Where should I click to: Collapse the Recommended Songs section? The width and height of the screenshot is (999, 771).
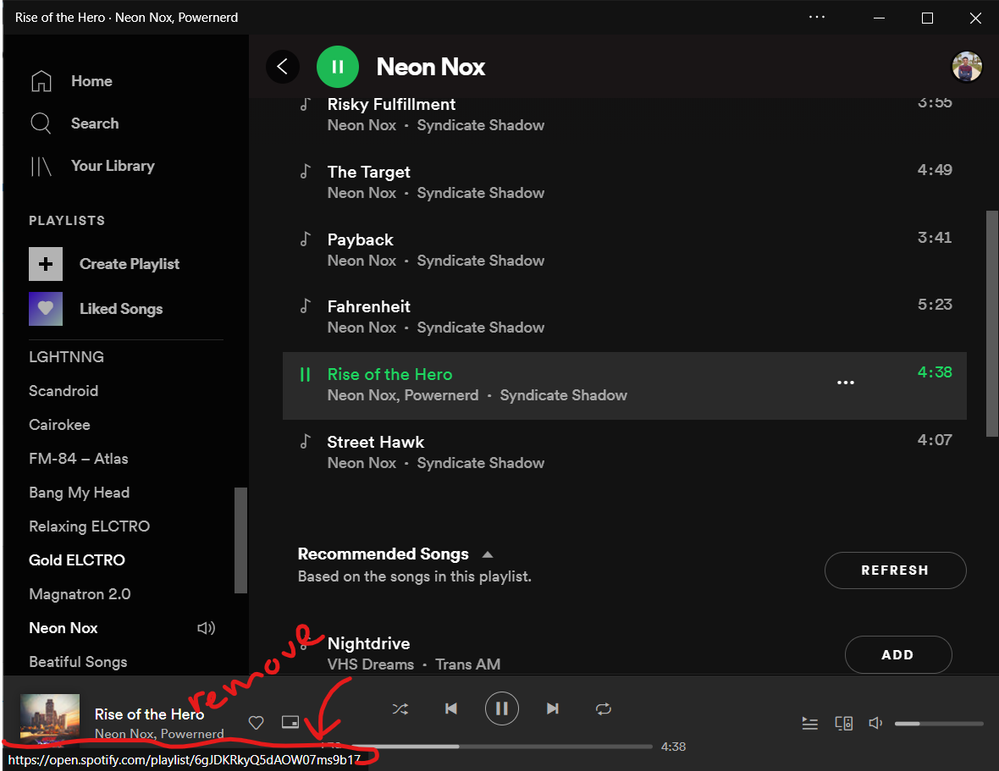pyautogui.click(x=487, y=554)
